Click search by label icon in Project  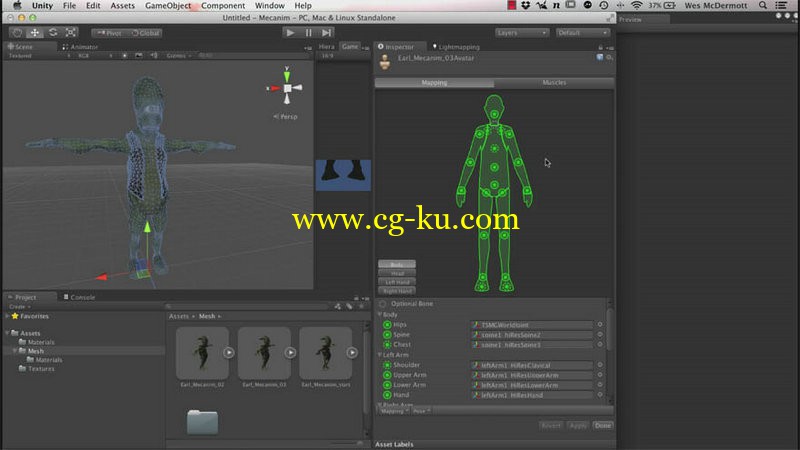[x=349, y=306]
